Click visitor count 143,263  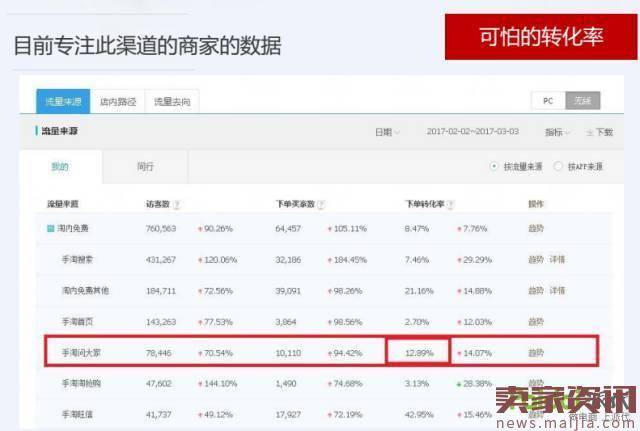[x=161, y=322]
